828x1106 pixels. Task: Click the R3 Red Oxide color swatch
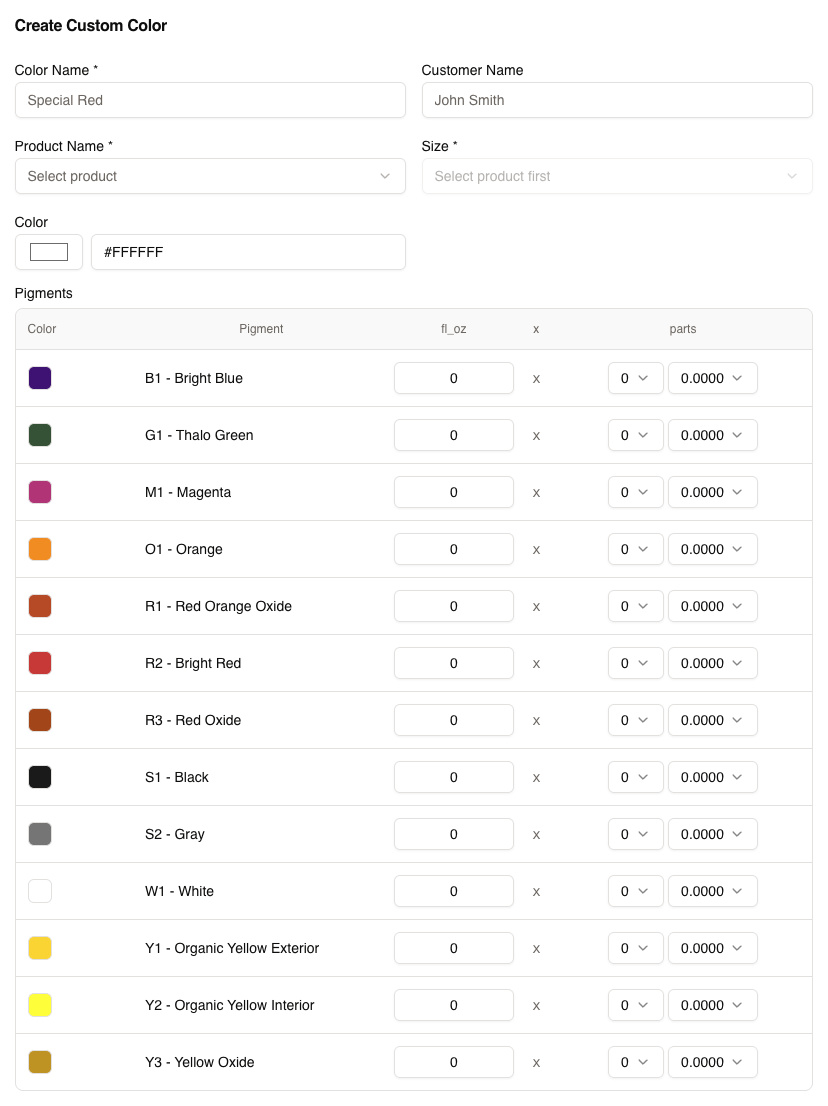click(x=40, y=720)
